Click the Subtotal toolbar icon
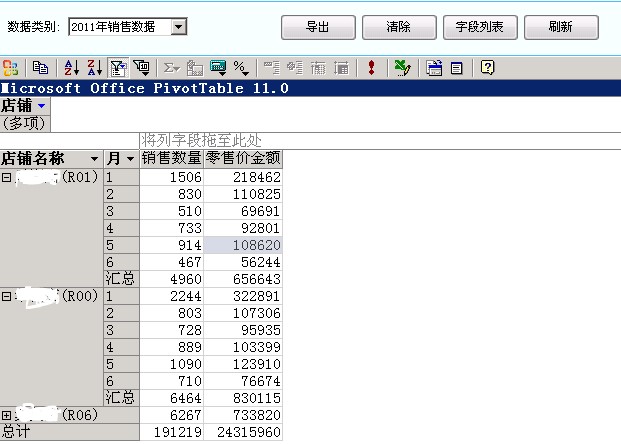This screenshot has width=621, height=444. [195, 68]
